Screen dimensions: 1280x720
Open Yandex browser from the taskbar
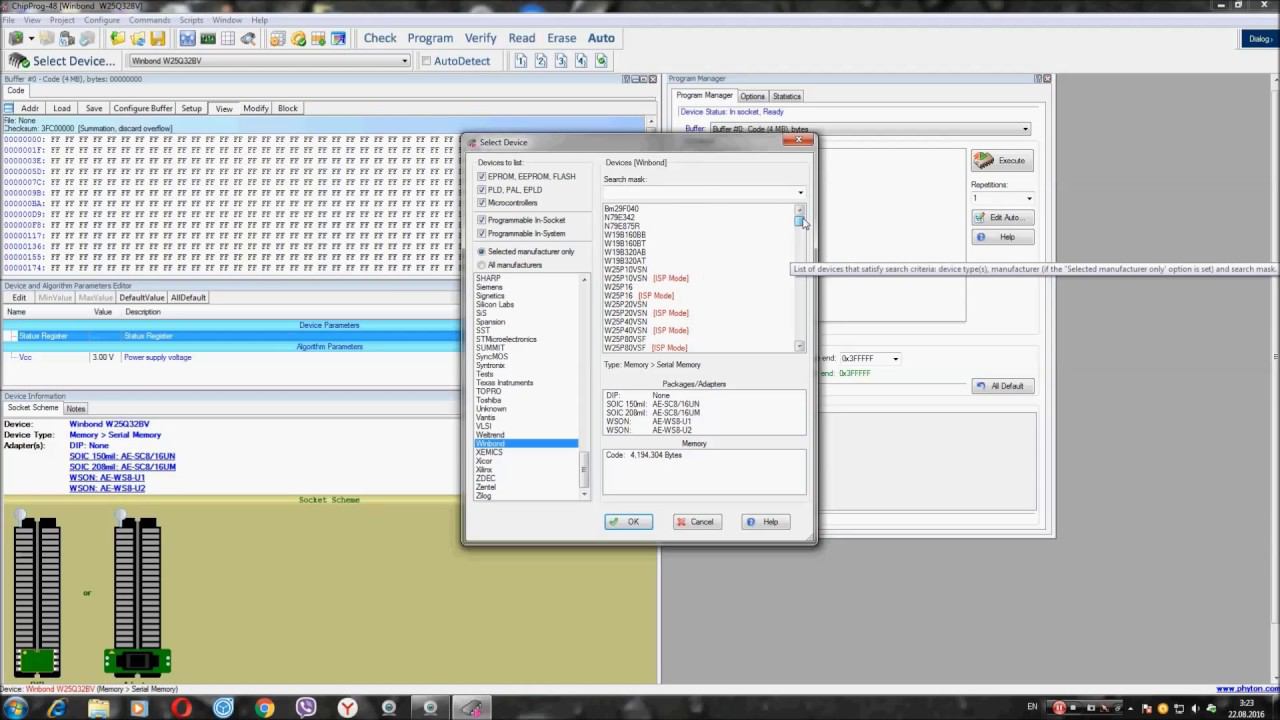347,708
